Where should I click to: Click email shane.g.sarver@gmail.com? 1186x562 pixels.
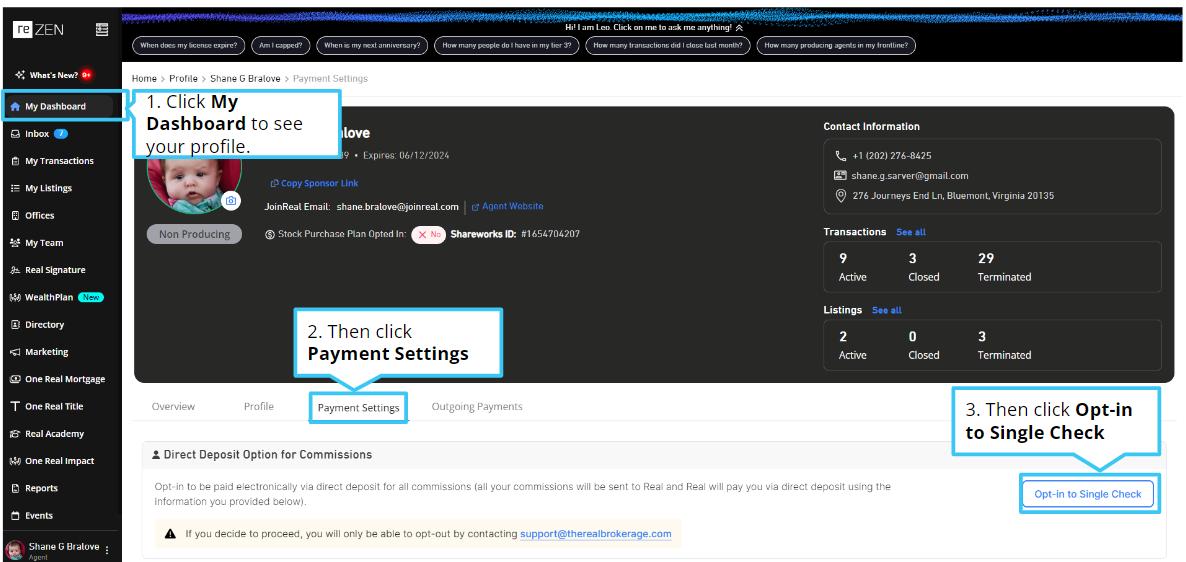[910, 175]
